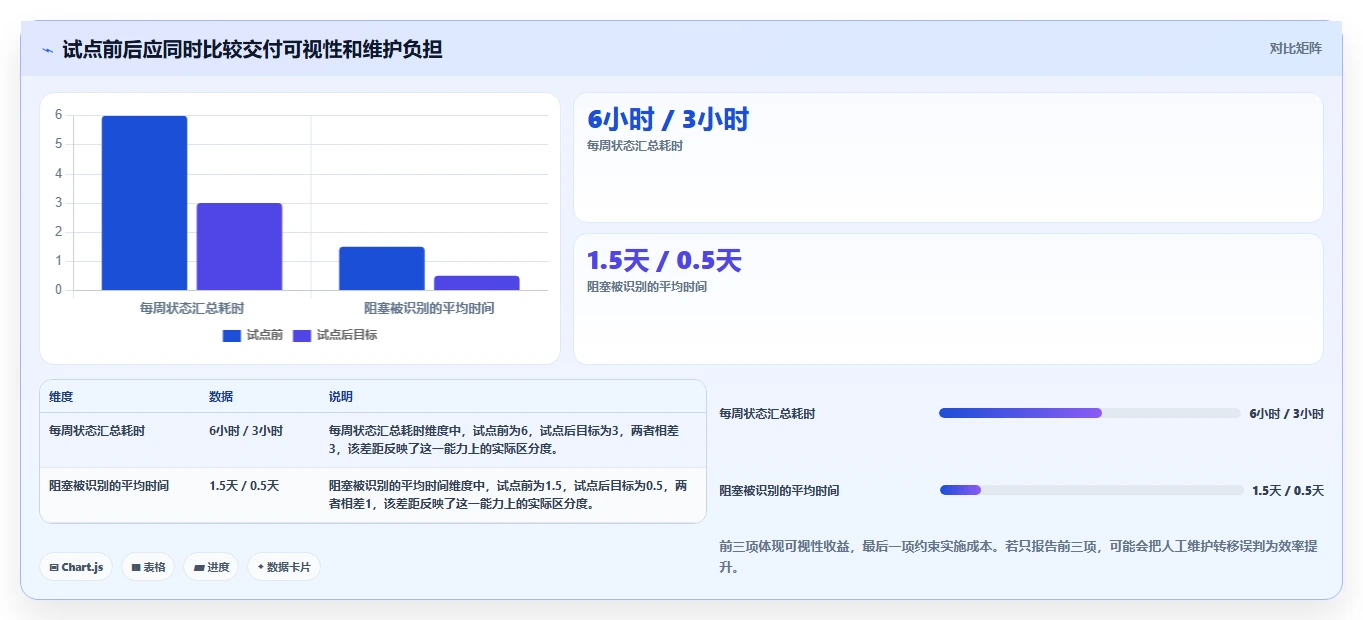This screenshot has width=1363, height=620.
Task: Click the table cell reading 6小时 / 3小时
Action: (246, 431)
